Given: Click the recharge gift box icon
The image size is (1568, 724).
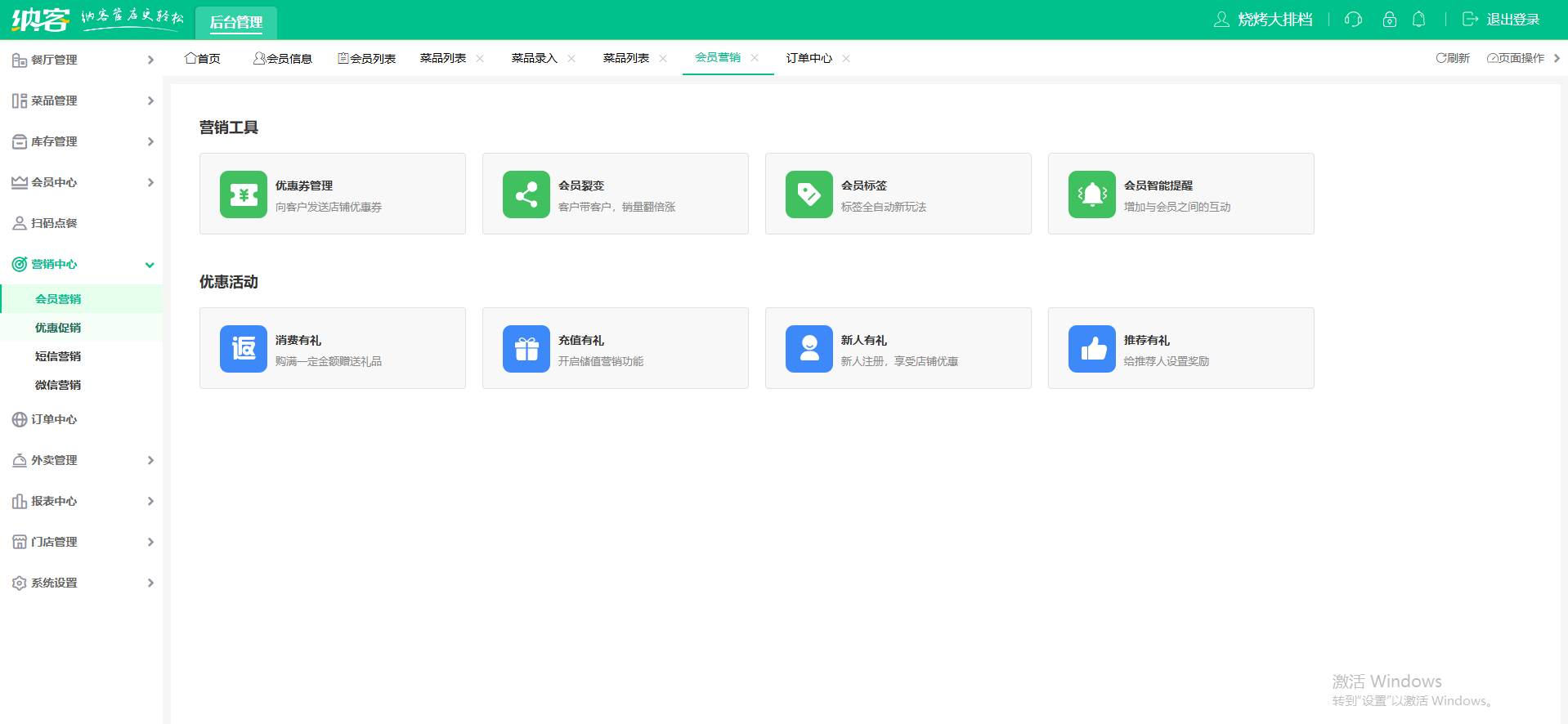Looking at the screenshot, I should coord(526,349).
